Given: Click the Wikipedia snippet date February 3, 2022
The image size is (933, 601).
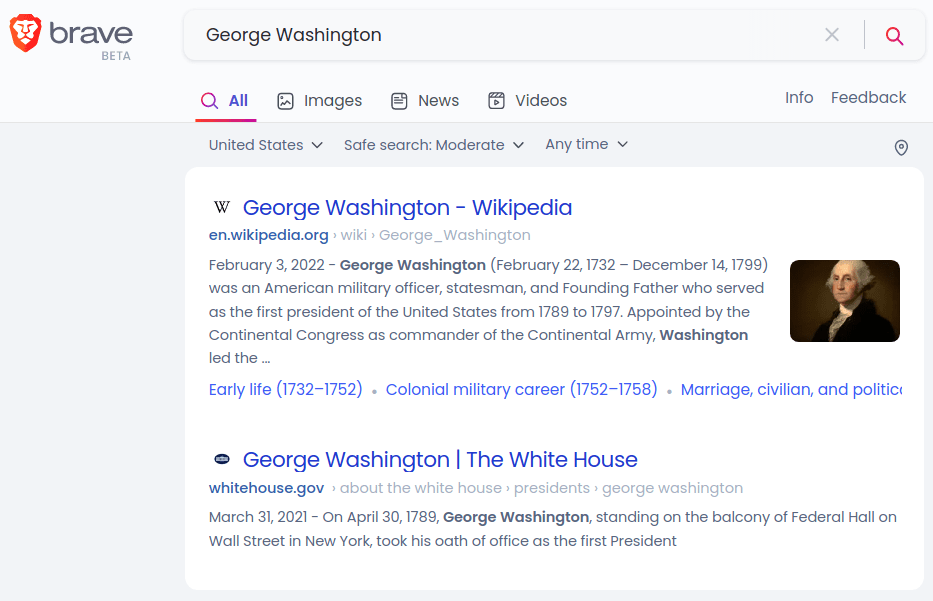Looking at the screenshot, I should click(x=267, y=265).
